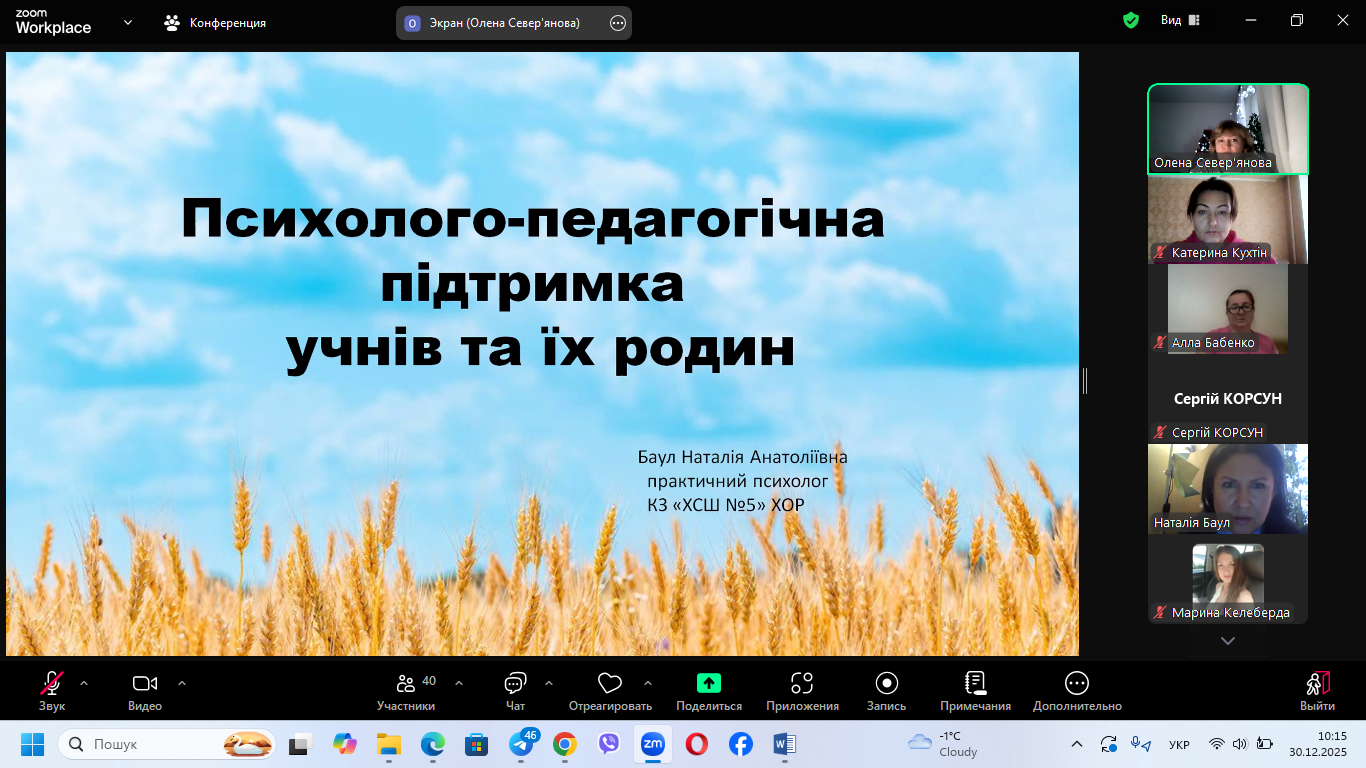Open the Конференция tab
The height and width of the screenshot is (768, 1366).
point(216,22)
